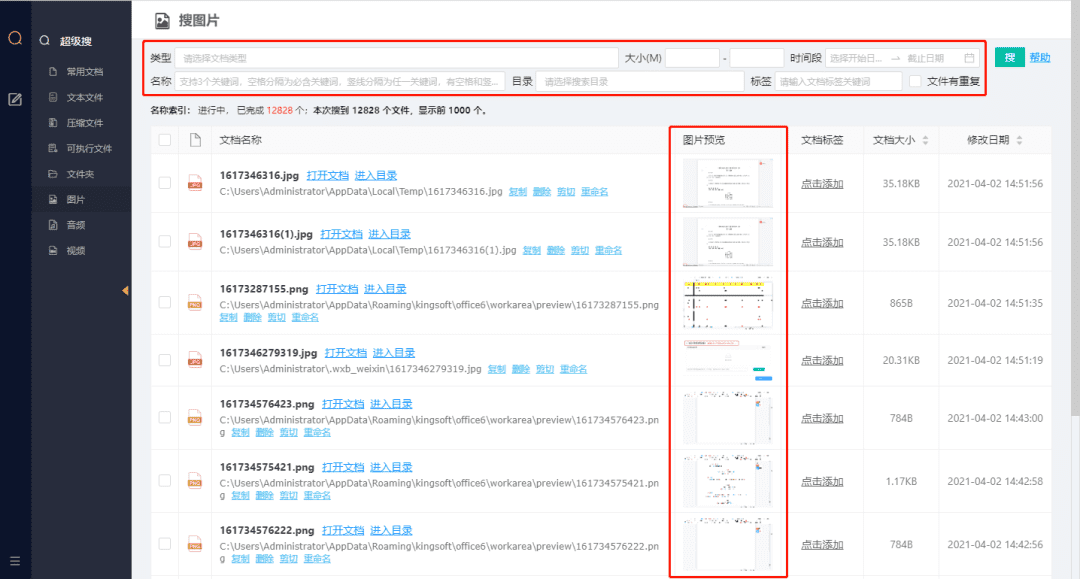1080x579 pixels.
Task: Check the row for 1617346316.jpg
Action: (x=165, y=183)
